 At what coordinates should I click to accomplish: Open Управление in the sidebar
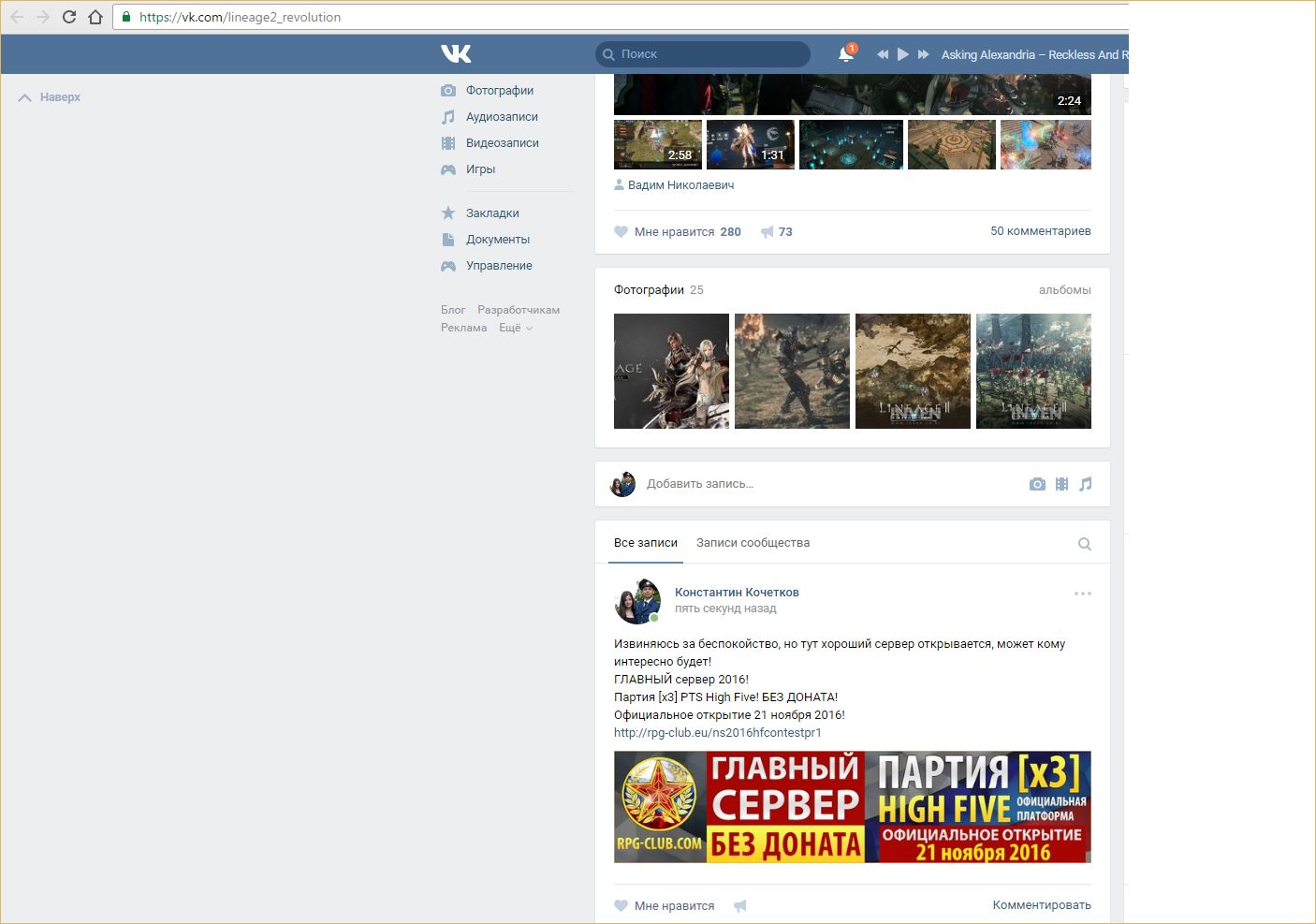(498, 266)
